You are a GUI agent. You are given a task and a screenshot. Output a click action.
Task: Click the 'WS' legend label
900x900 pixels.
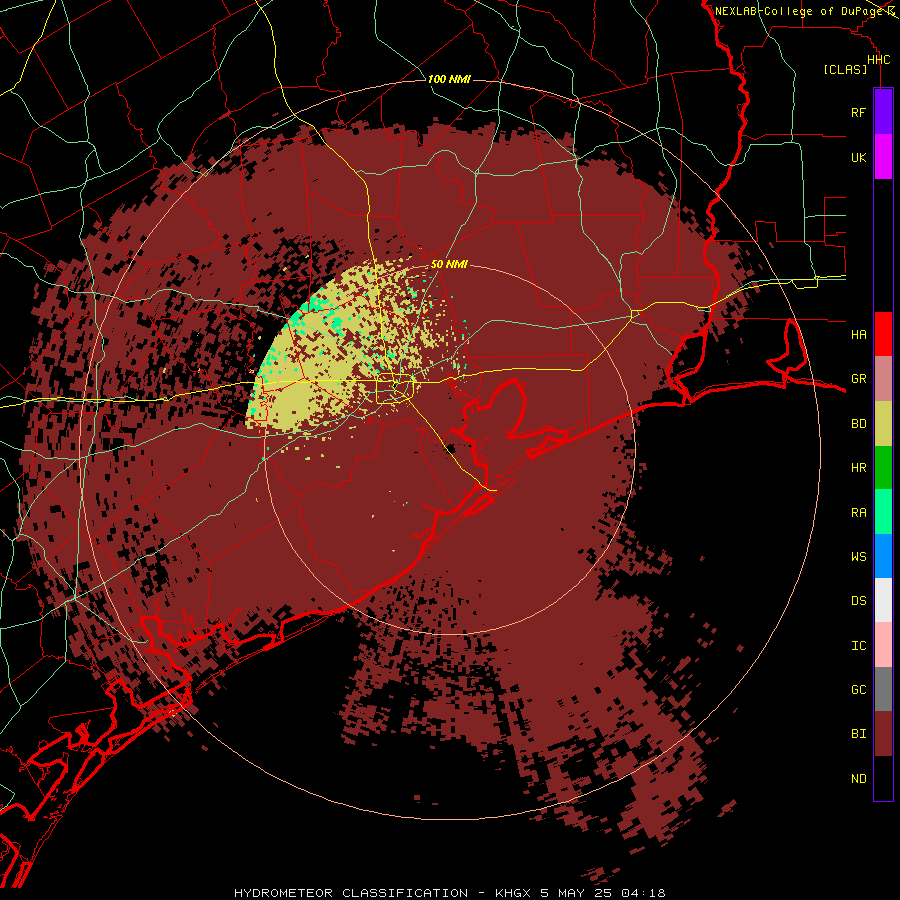tap(858, 556)
